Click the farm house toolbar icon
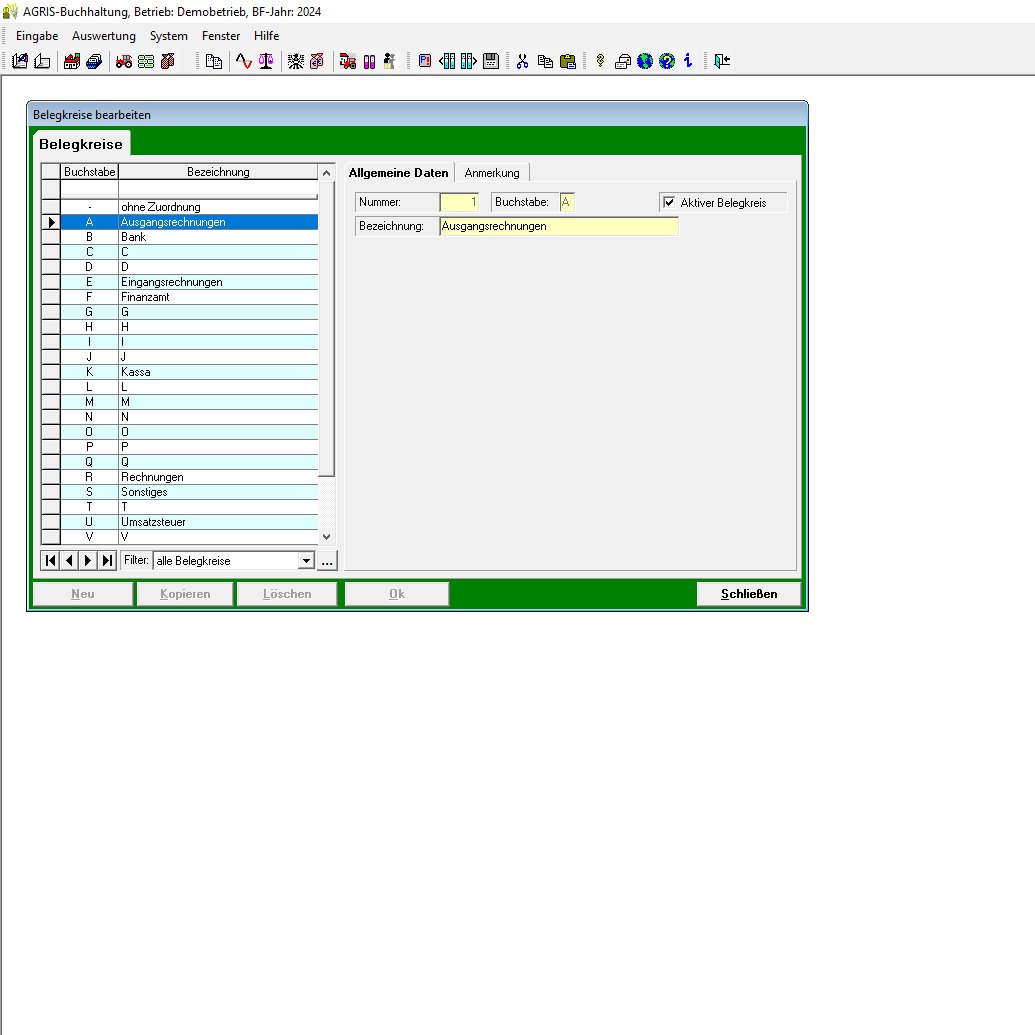This screenshot has height=1035, width=1035. 72,61
